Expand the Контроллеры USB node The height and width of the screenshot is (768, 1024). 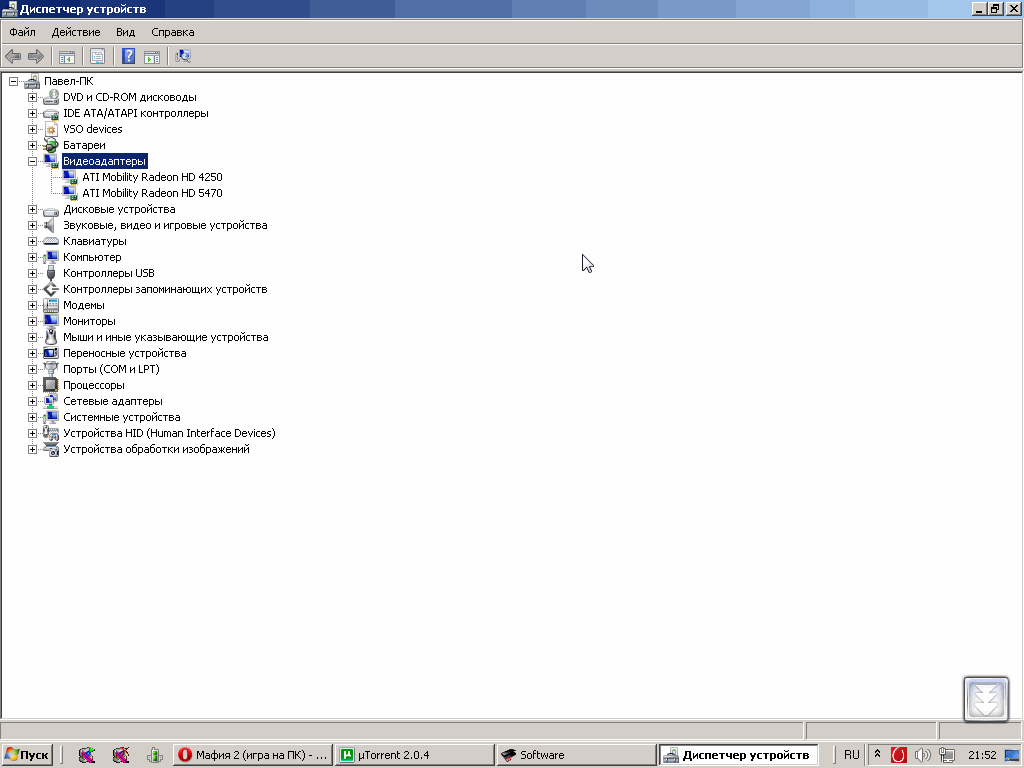pyautogui.click(x=32, y=273)
